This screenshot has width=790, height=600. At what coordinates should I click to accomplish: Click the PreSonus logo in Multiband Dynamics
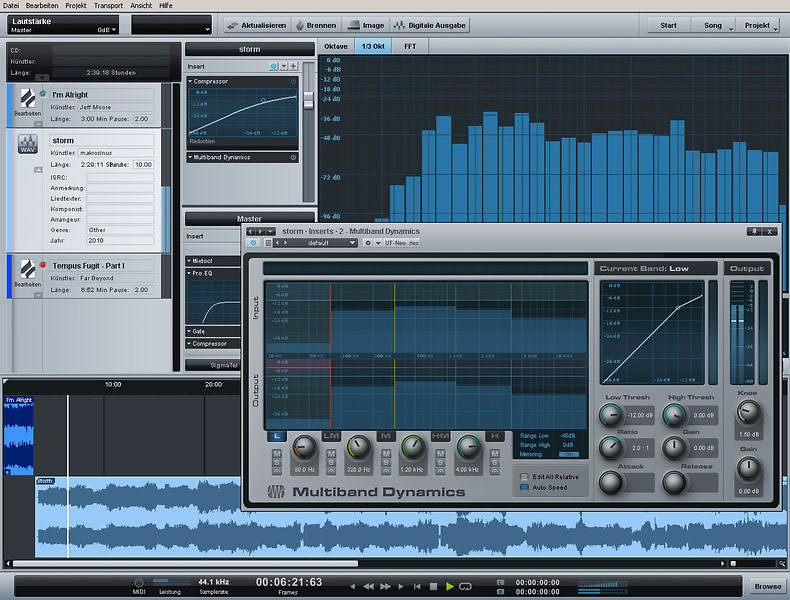pyautogui.click(x=276, y=492)
